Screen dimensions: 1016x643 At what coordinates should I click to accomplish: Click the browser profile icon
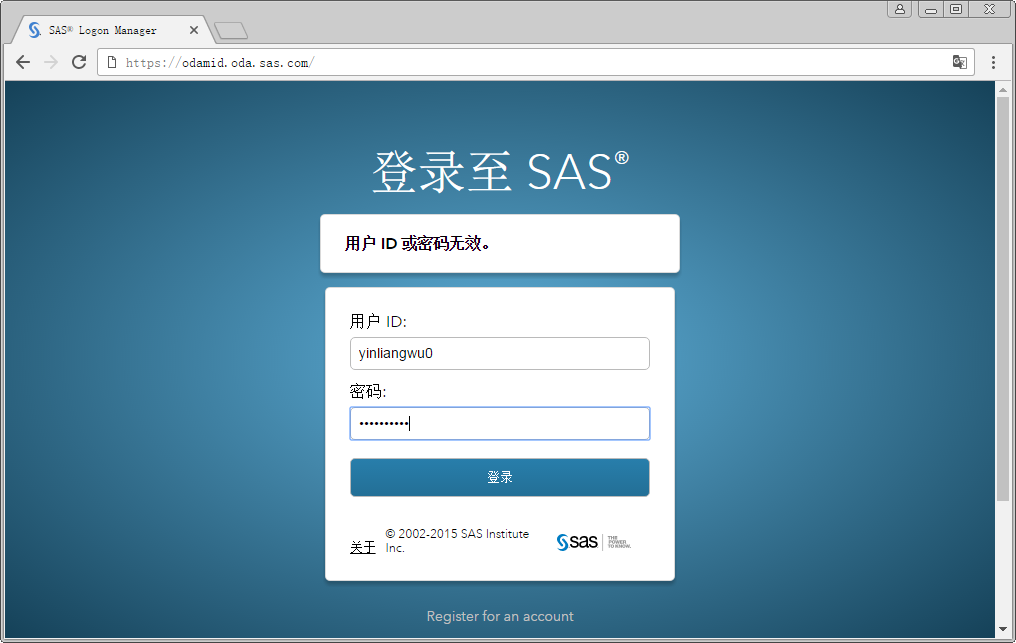pyautogui.click(x=899, y=9)
